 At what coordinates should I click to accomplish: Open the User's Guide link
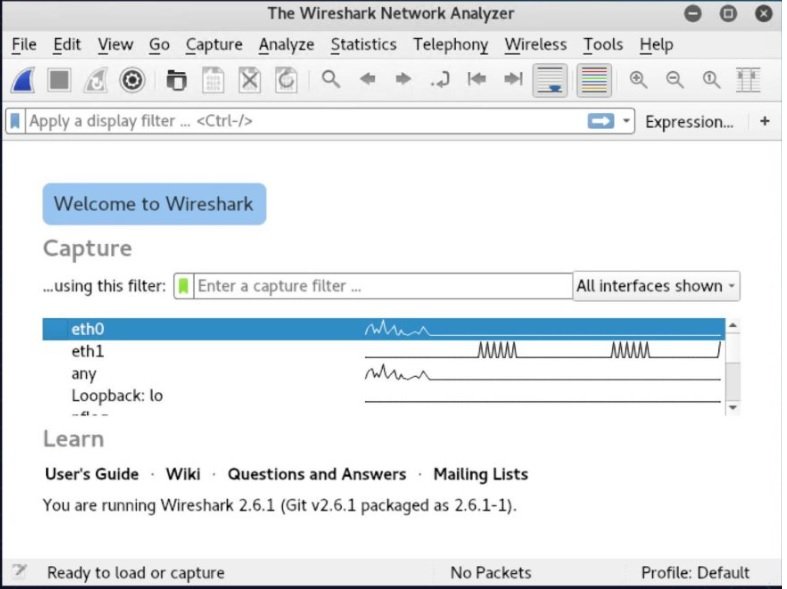click(92, 474)
